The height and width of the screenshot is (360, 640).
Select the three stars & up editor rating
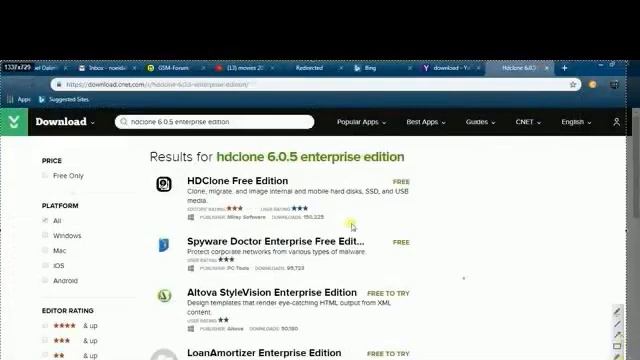(45, 340)
